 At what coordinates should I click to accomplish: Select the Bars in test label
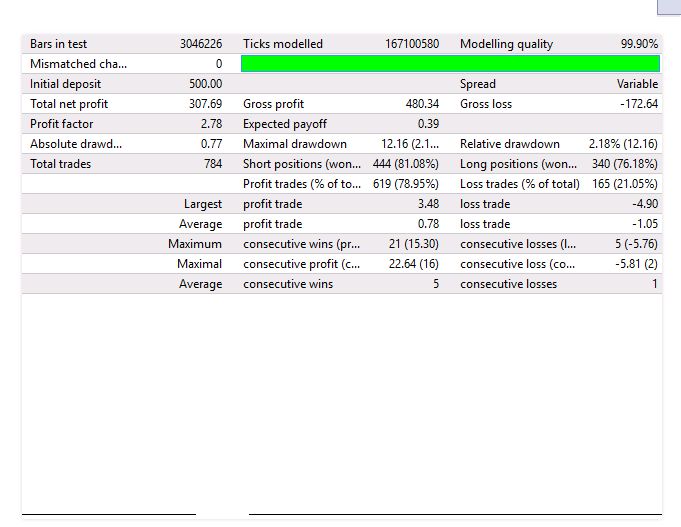(58, 44)
